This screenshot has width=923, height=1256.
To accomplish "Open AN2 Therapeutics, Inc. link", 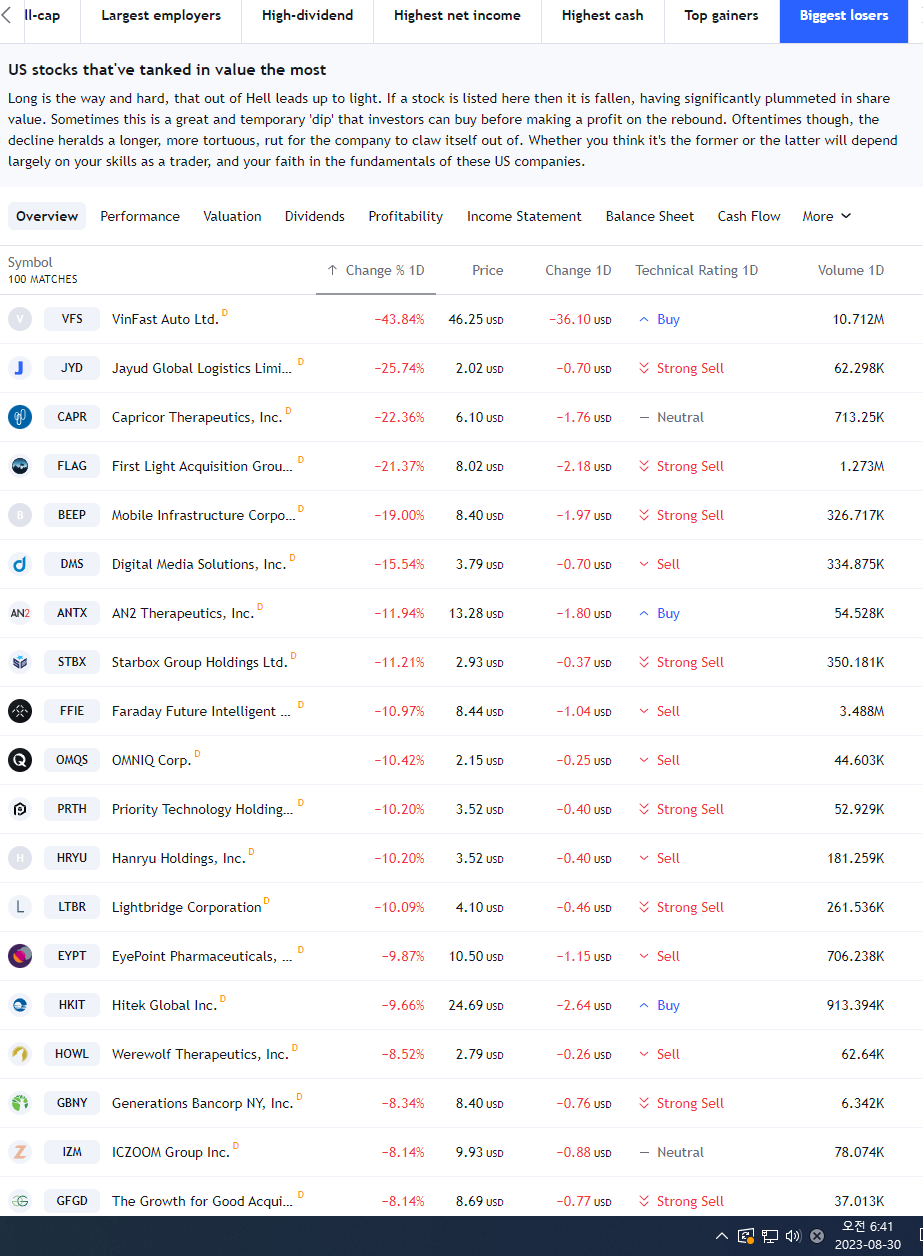I will [x=183, y=613].
